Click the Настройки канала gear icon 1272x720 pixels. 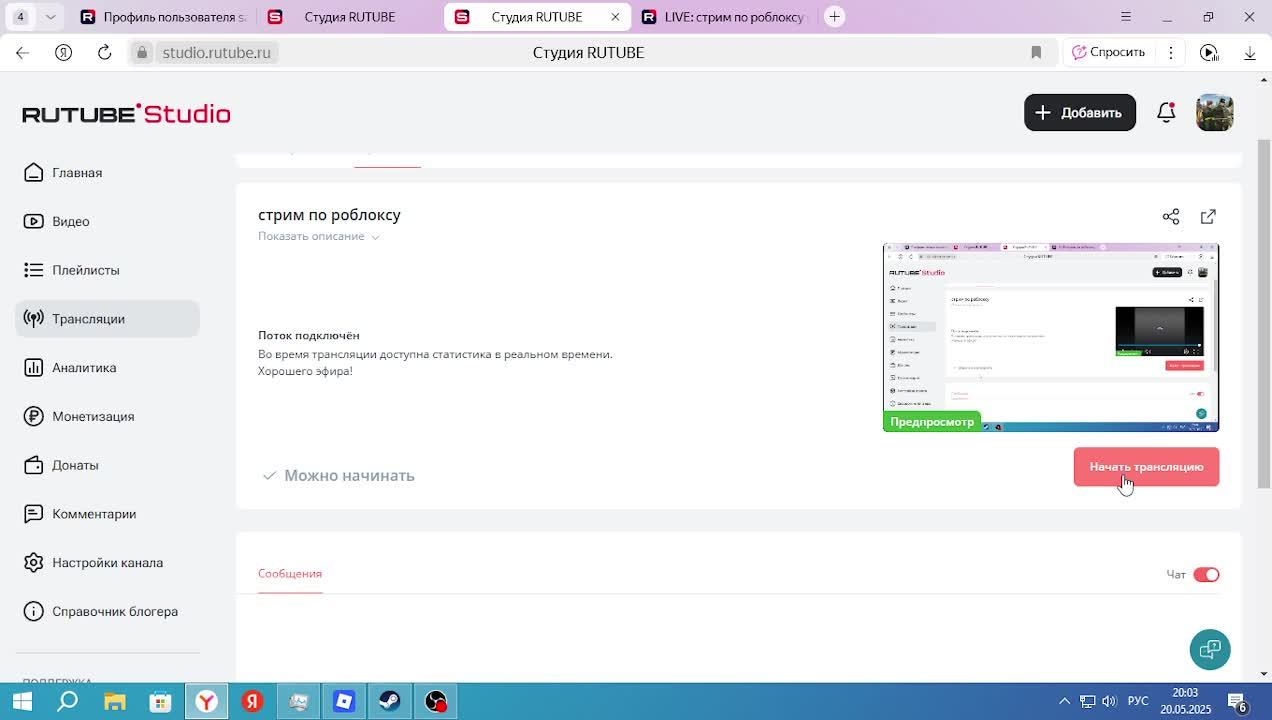[x=34, y=563]
